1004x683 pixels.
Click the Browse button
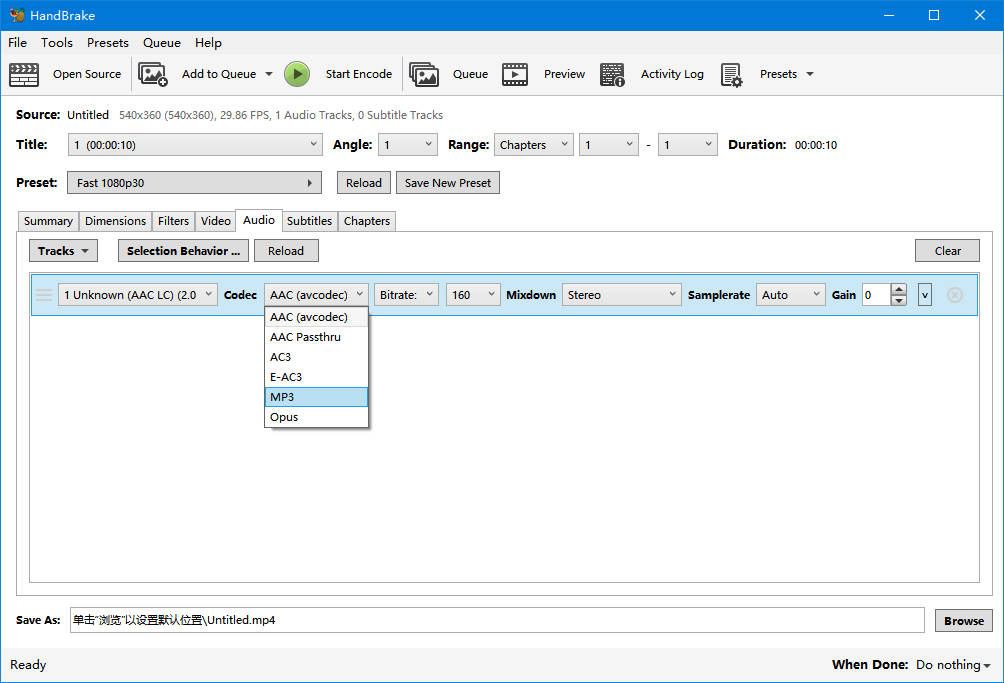click(964, 621)
